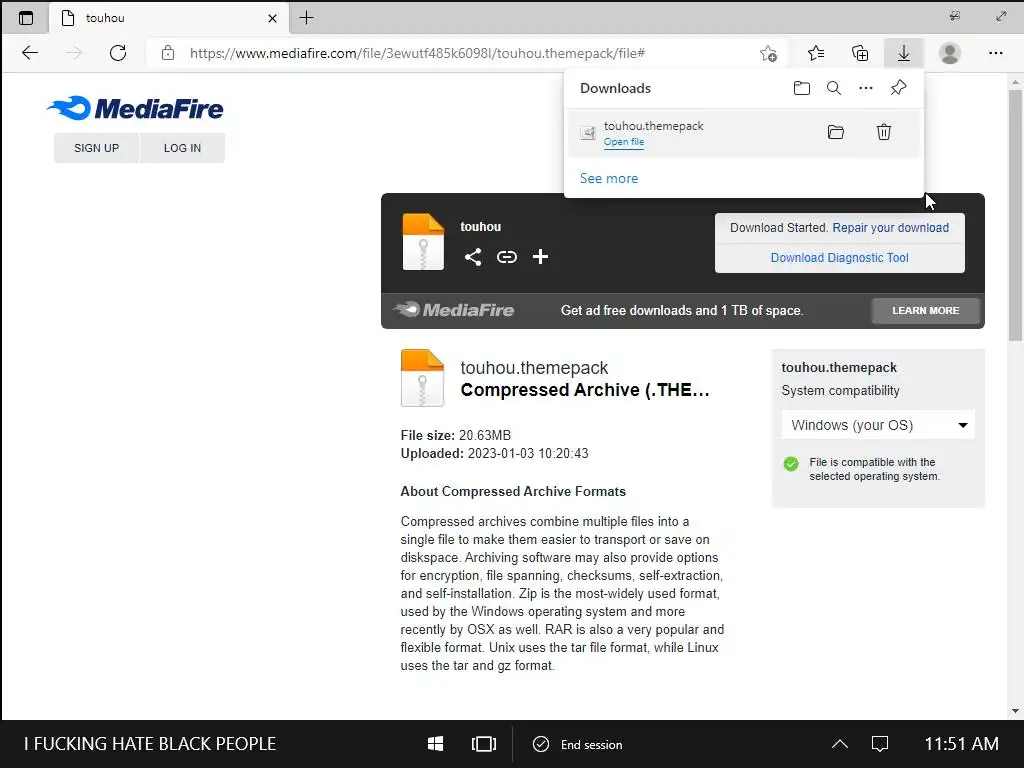
Task: Delete the touhou.themepack download entry
Action: (884, 132)
